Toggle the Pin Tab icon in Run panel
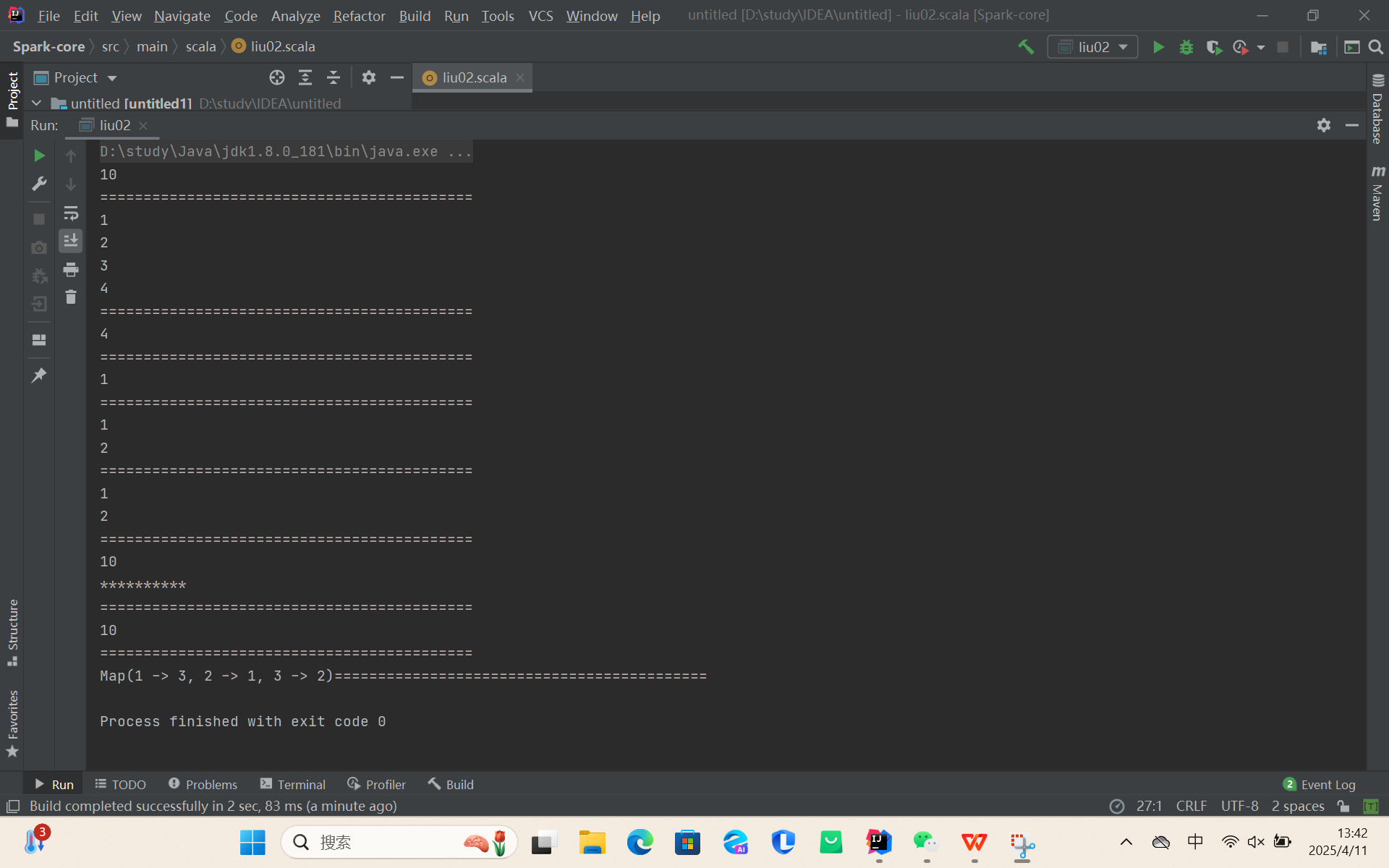This screenshot has height=868, width=1389. click(39, 375)
